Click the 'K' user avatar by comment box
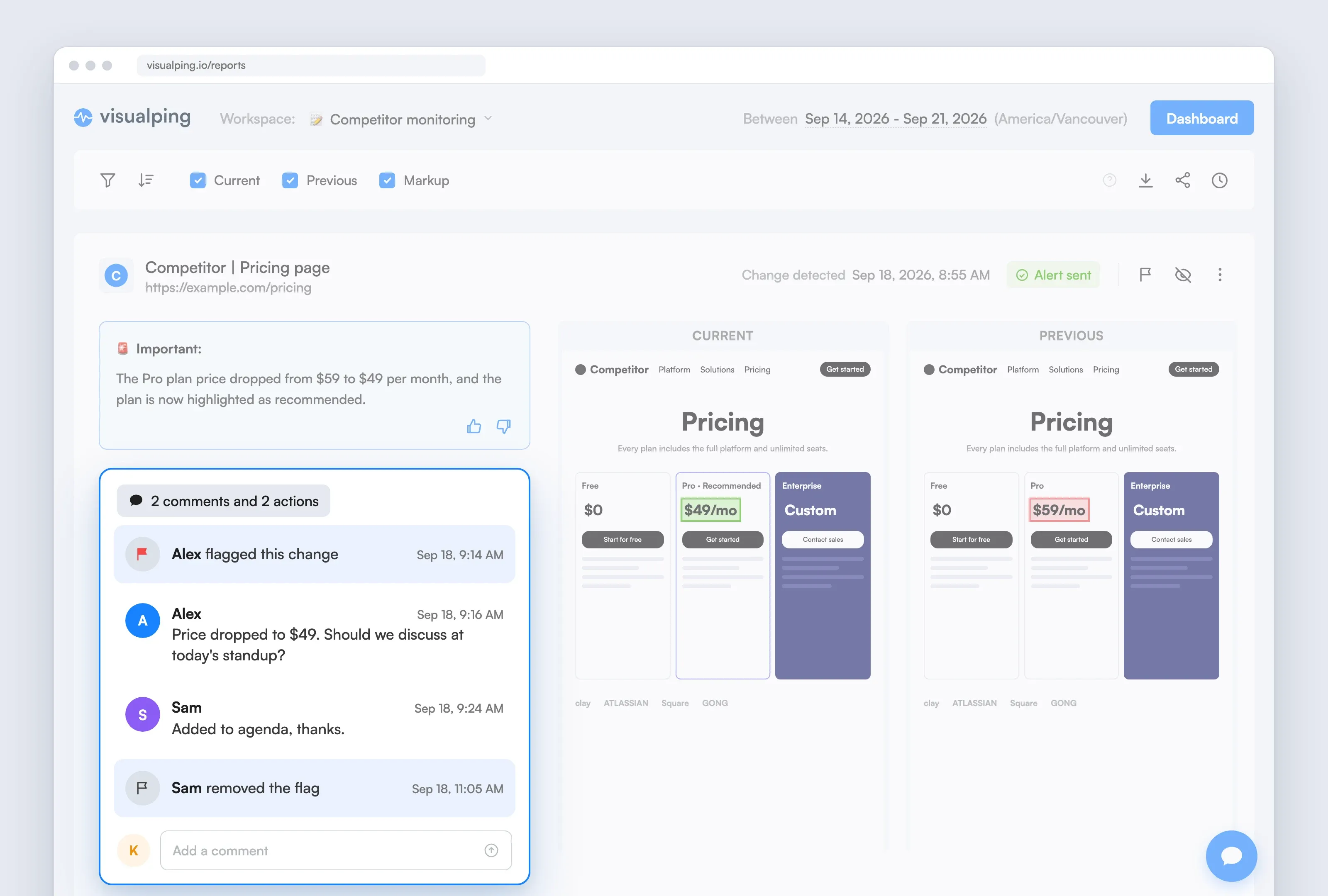Screen dimensions: 1328x896 click(x=134, y=850)
